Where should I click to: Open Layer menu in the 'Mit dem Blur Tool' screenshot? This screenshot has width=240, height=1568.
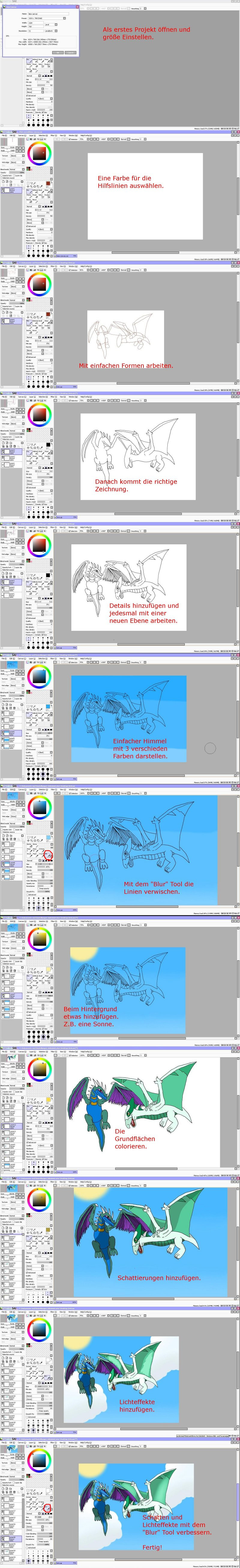(x=33, y=789)
